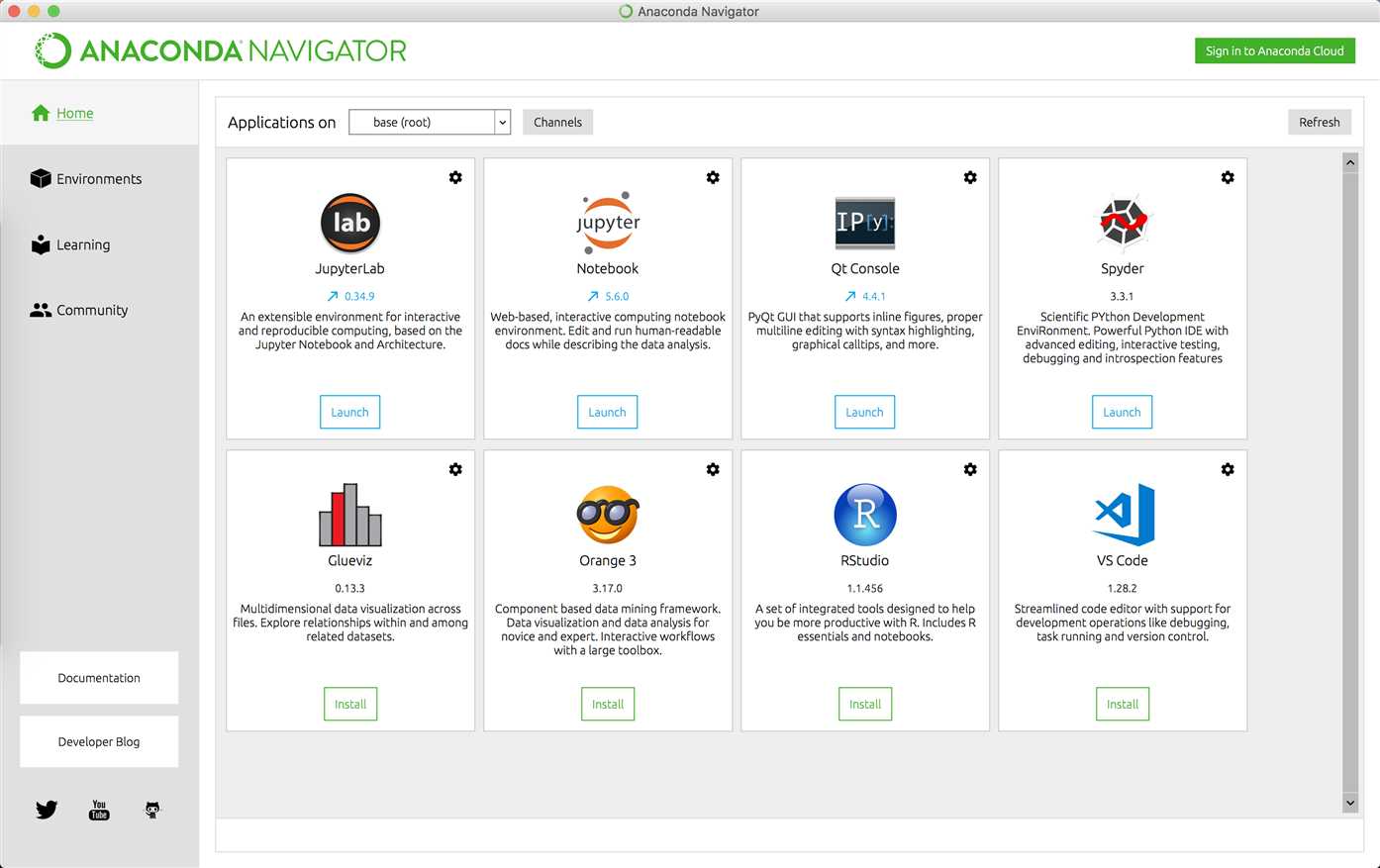
Task: Click VS Code version 1.28.2 text
Action: click(1122, 588)
